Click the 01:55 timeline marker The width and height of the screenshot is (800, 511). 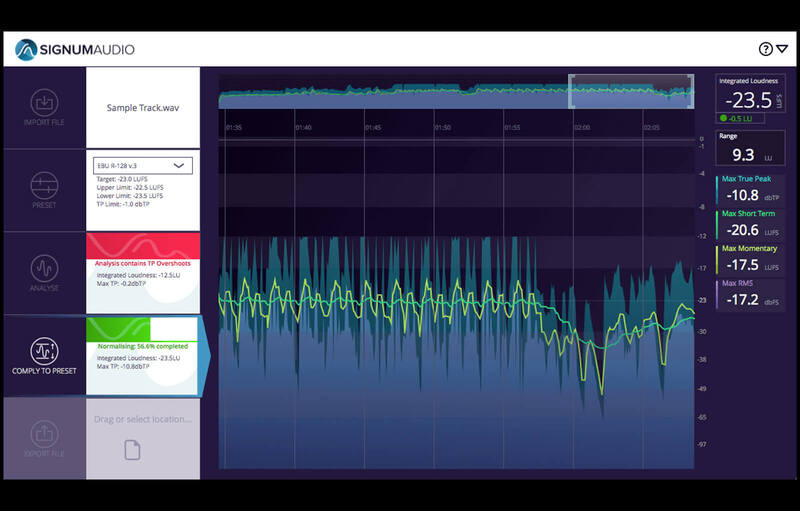(512, 127)
